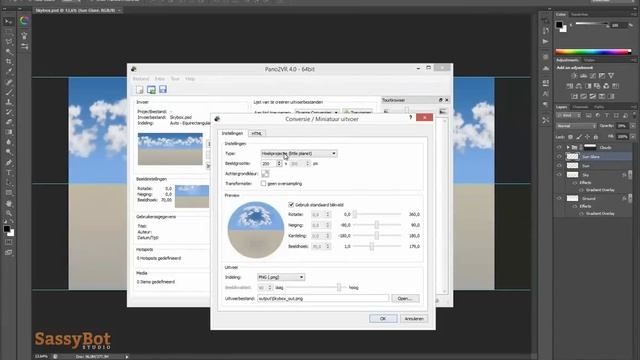640x360 pixels.
Task: Select the Pen tool
Action: tap(8, 162)
